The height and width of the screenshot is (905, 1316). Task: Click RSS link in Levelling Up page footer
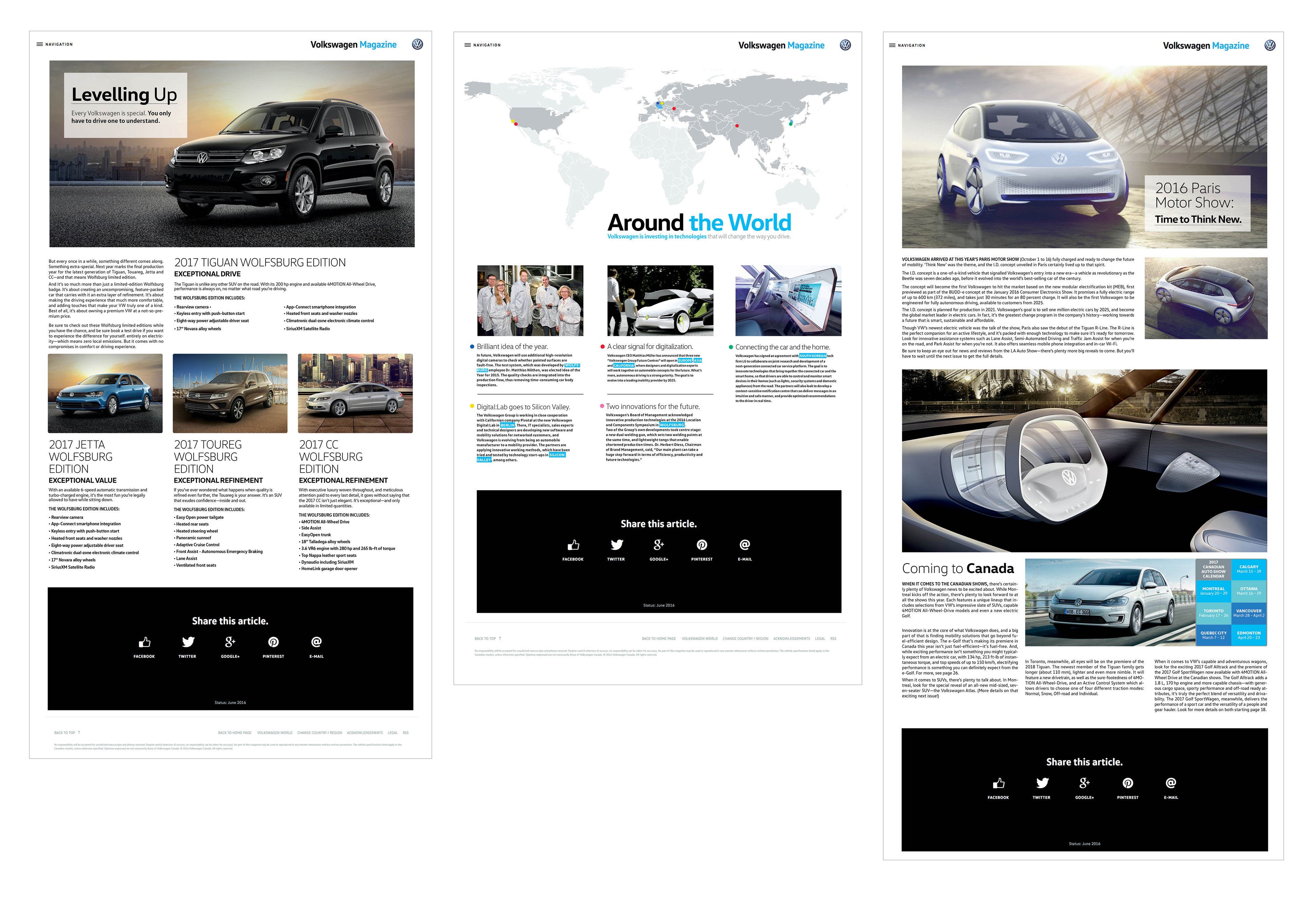click(x=406, y=733)
